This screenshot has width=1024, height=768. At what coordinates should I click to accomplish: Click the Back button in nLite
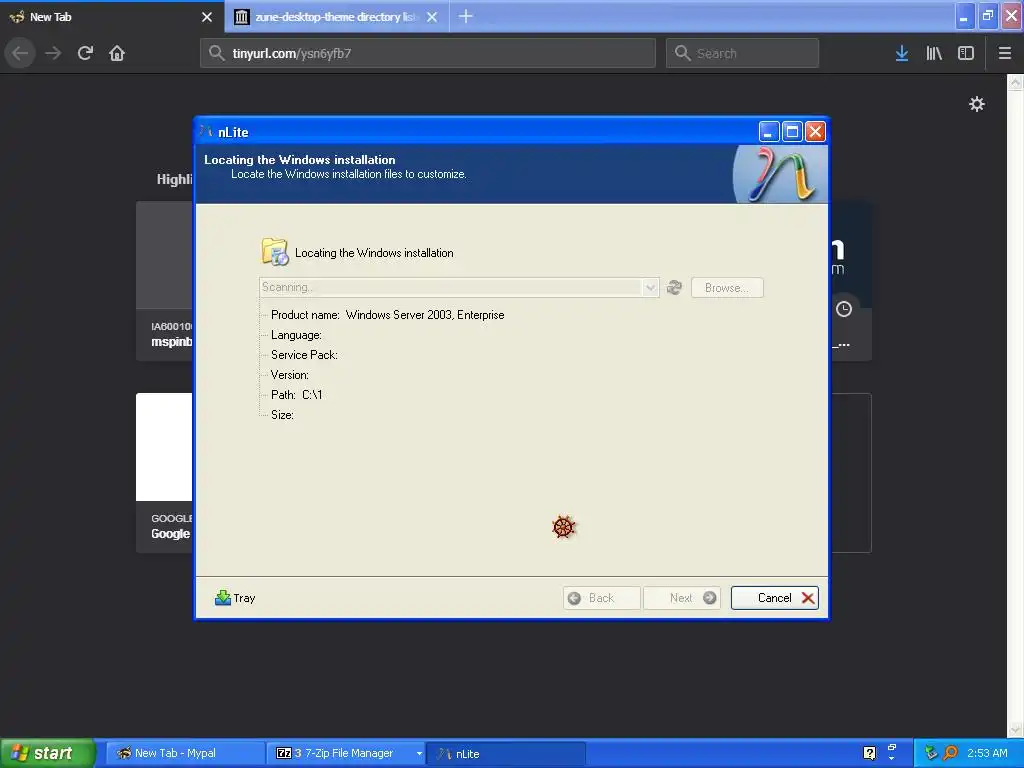click(601, 598)
